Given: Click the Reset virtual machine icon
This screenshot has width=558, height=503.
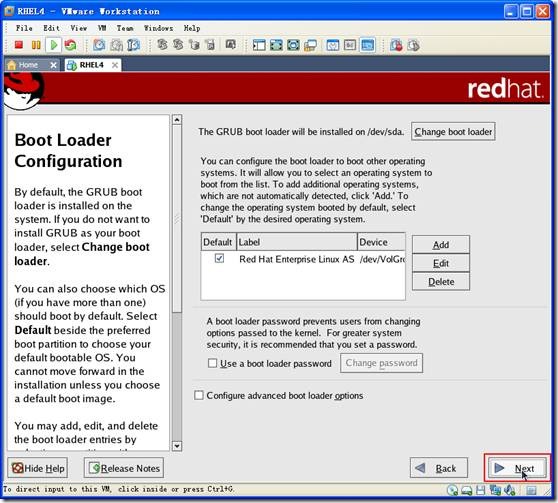Looking at the screenshot, I should click(x=70, y=45).
